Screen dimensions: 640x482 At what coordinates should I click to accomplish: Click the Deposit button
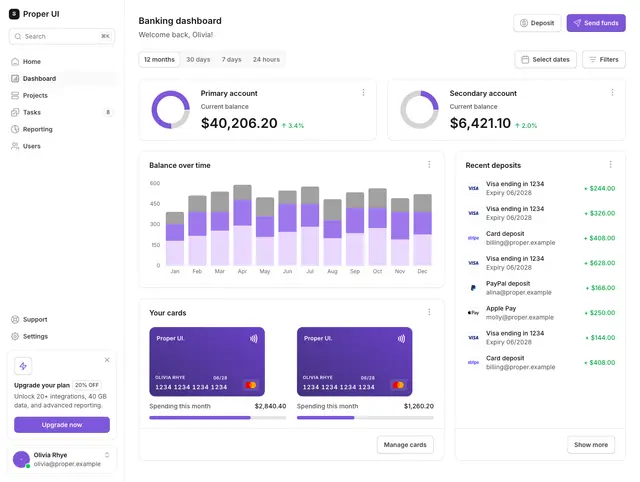[537, 23]
